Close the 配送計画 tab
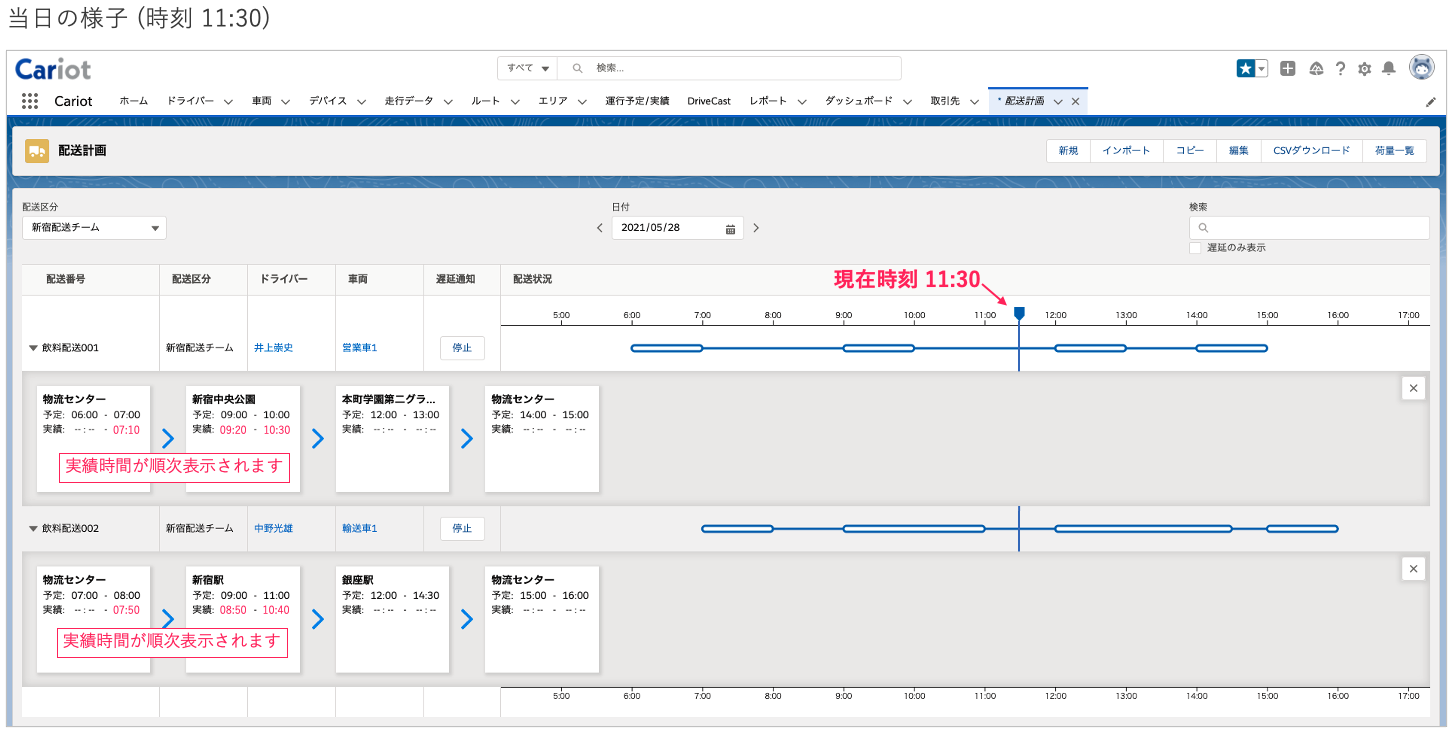Image resolution: width=1454 pixels, height=734 pixels. [x=1075, y=102]
